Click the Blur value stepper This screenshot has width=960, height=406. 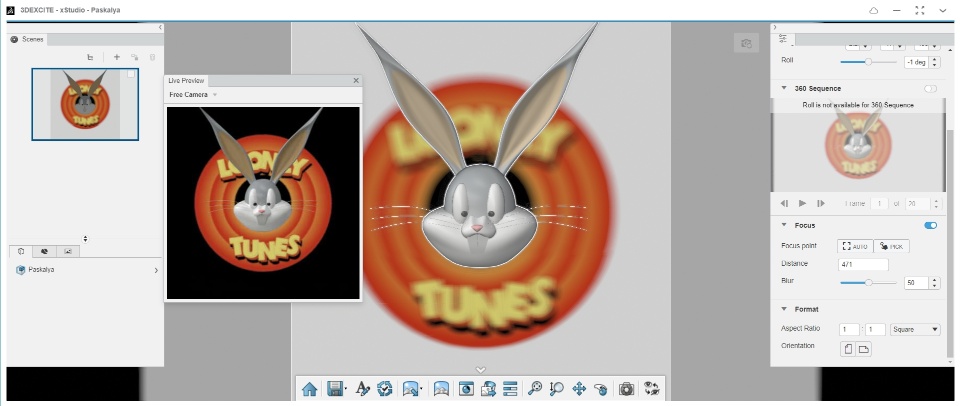point(934,283)
